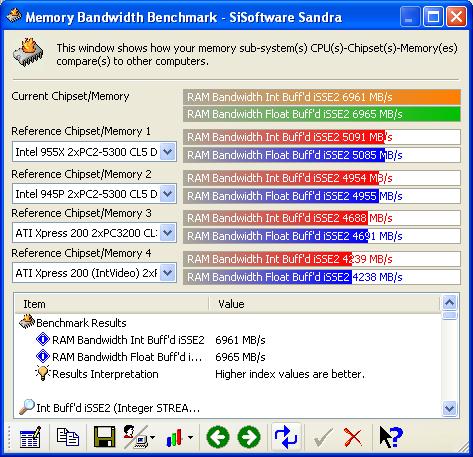Click the blue Float 4691 MB/s bar

[322, 236]
